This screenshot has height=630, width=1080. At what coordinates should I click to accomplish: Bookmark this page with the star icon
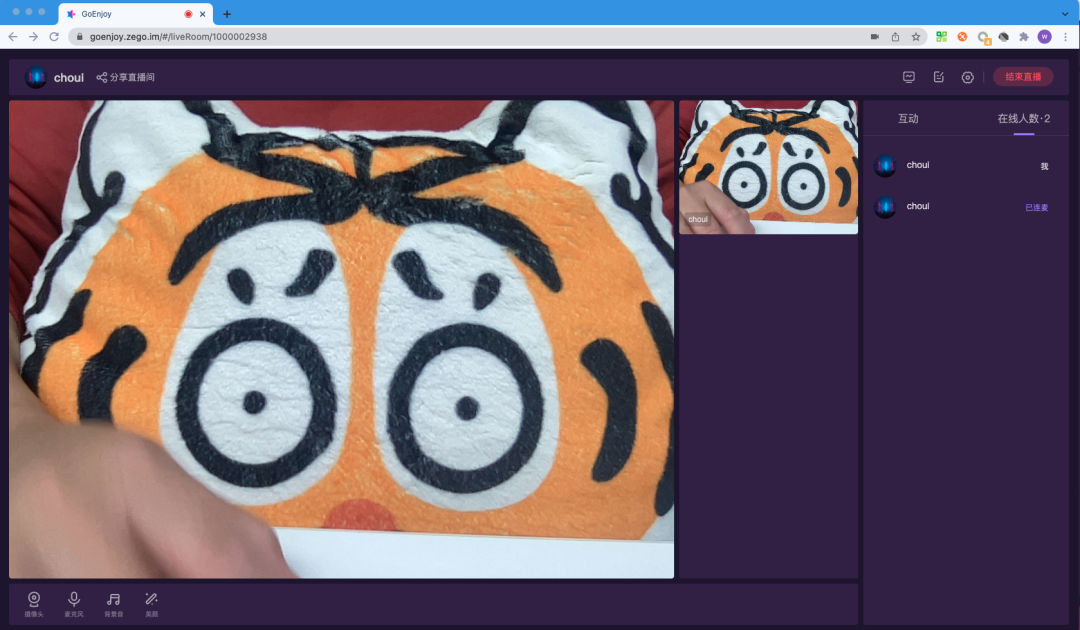915,37
